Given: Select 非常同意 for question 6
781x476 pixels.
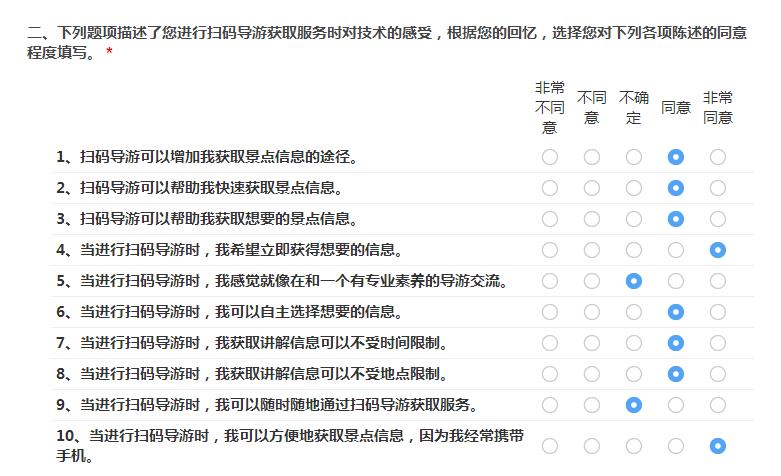Looking at the screenshot, I should (x=717, y=312).
